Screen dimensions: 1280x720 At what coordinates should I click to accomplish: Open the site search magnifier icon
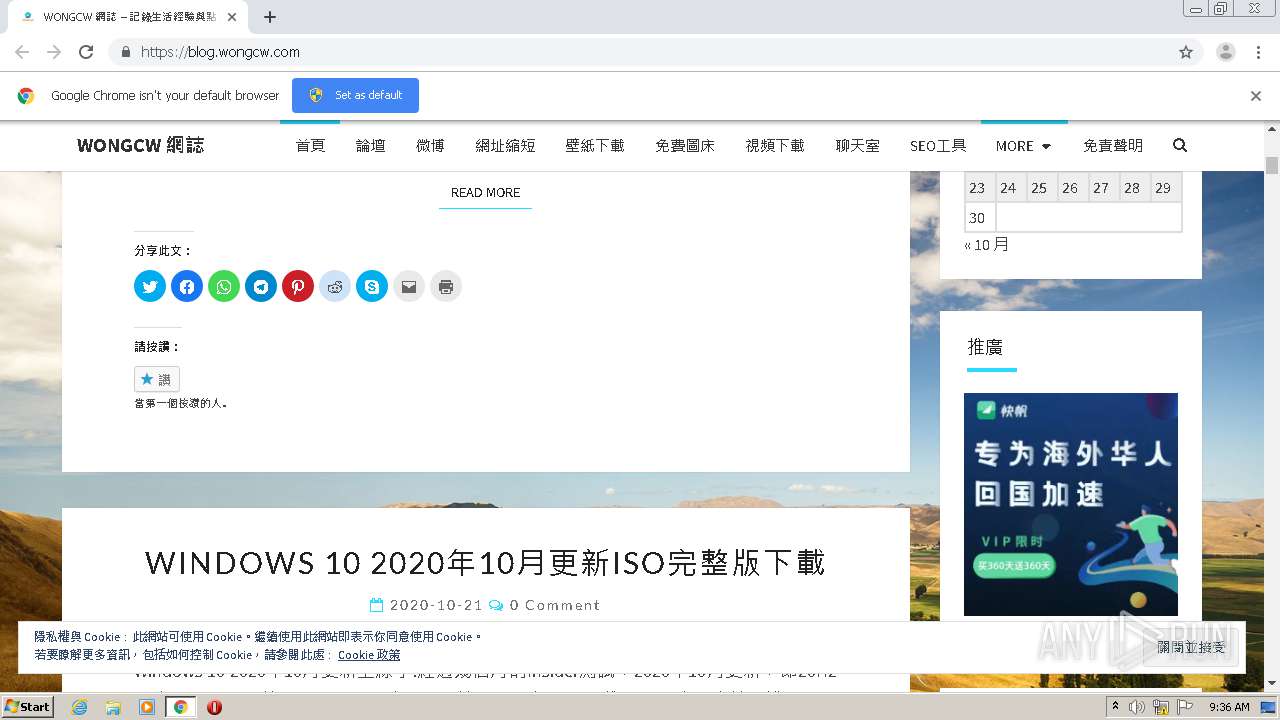point(1180,145)
